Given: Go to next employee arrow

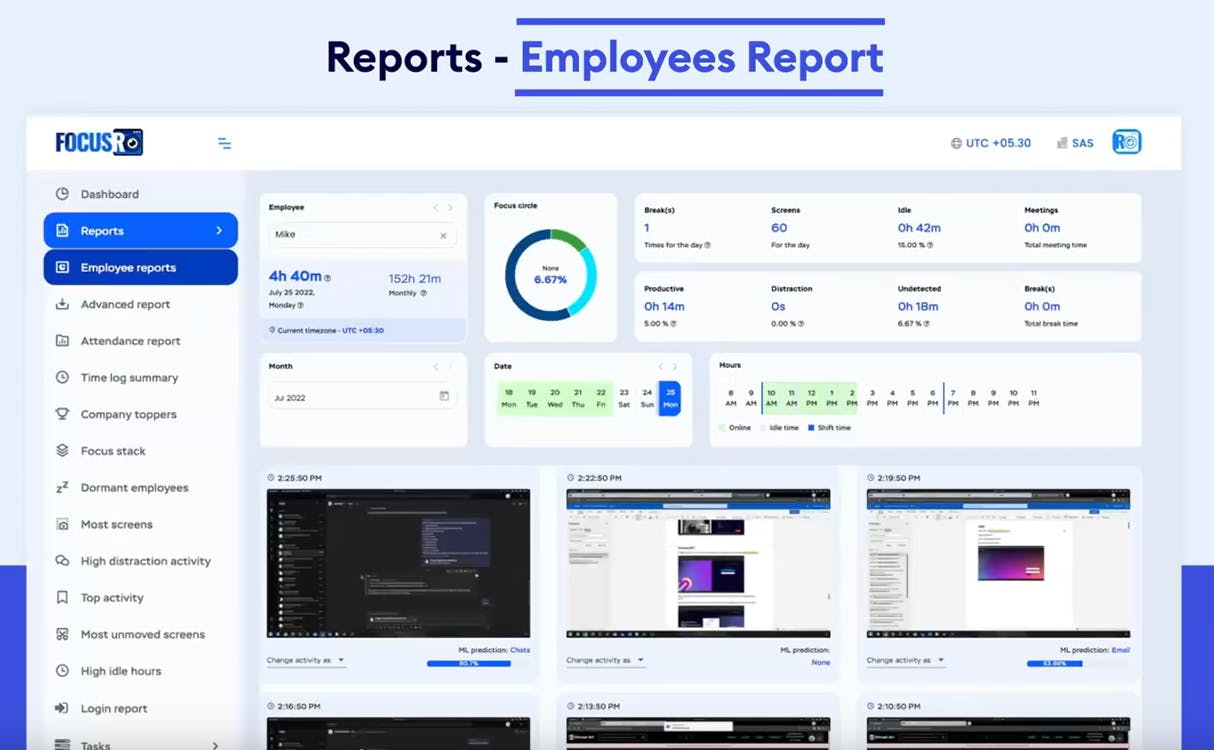Looking at the screenshot, I should tap(450, 208).
